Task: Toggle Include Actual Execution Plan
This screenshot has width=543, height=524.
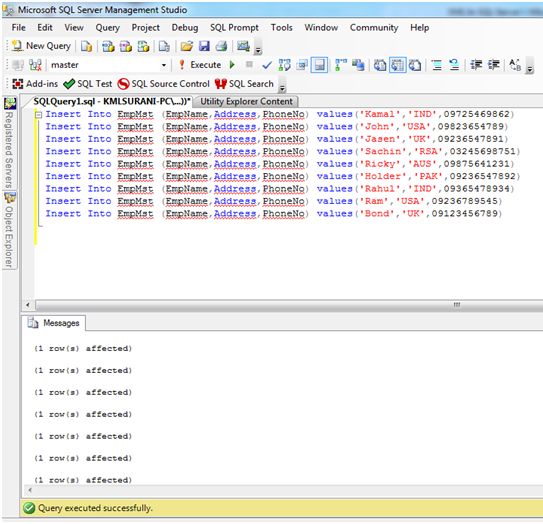Action: pyautogui.click(x=341, y=65)
